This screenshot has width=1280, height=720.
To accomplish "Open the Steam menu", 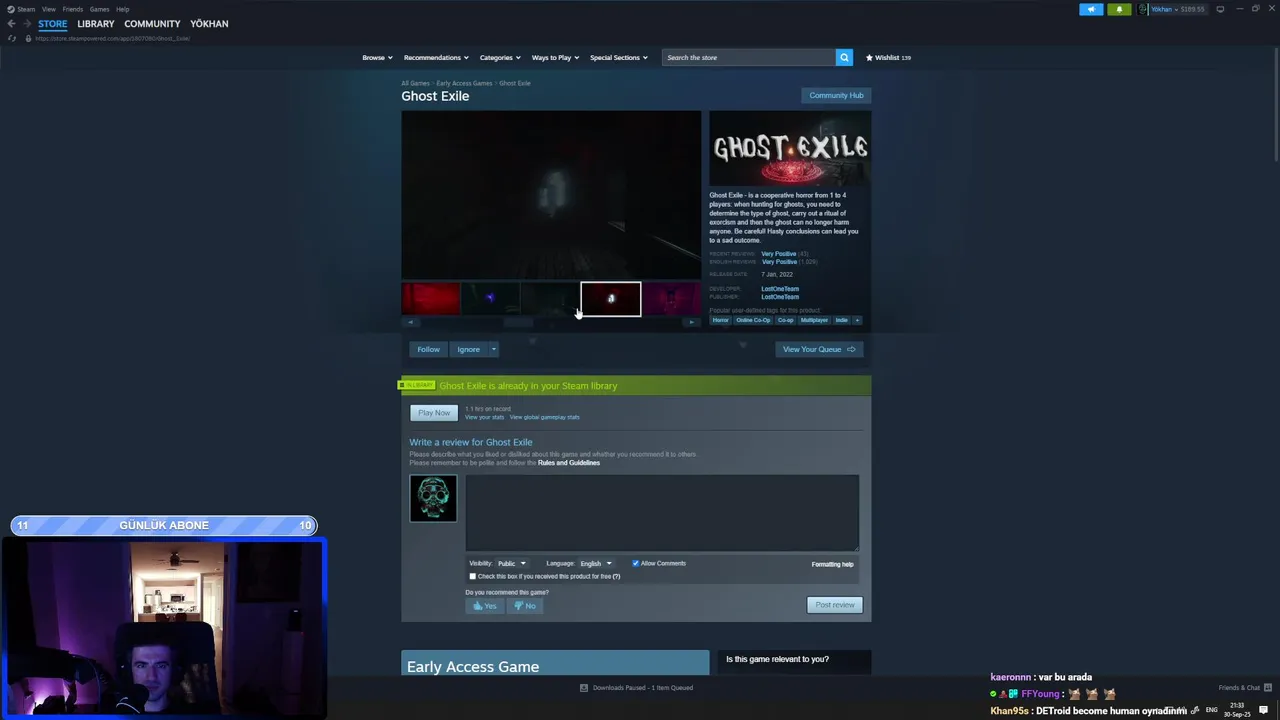I will tap(26, 9).
